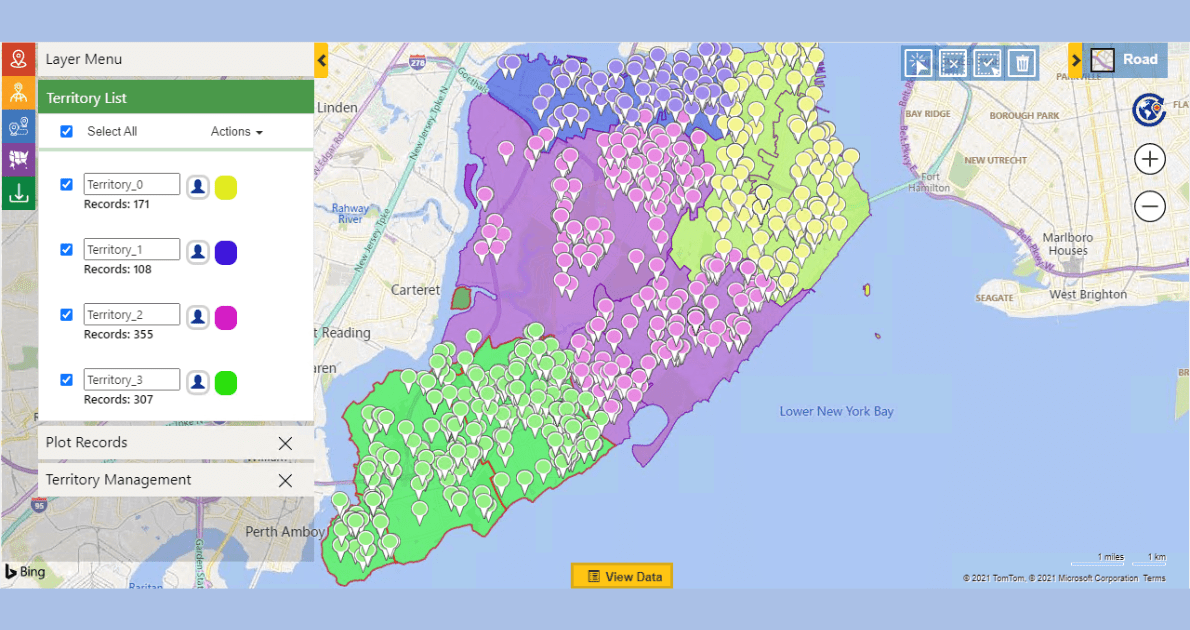Edit the Territory_0 name field
1190x630 pixels.
132,184
